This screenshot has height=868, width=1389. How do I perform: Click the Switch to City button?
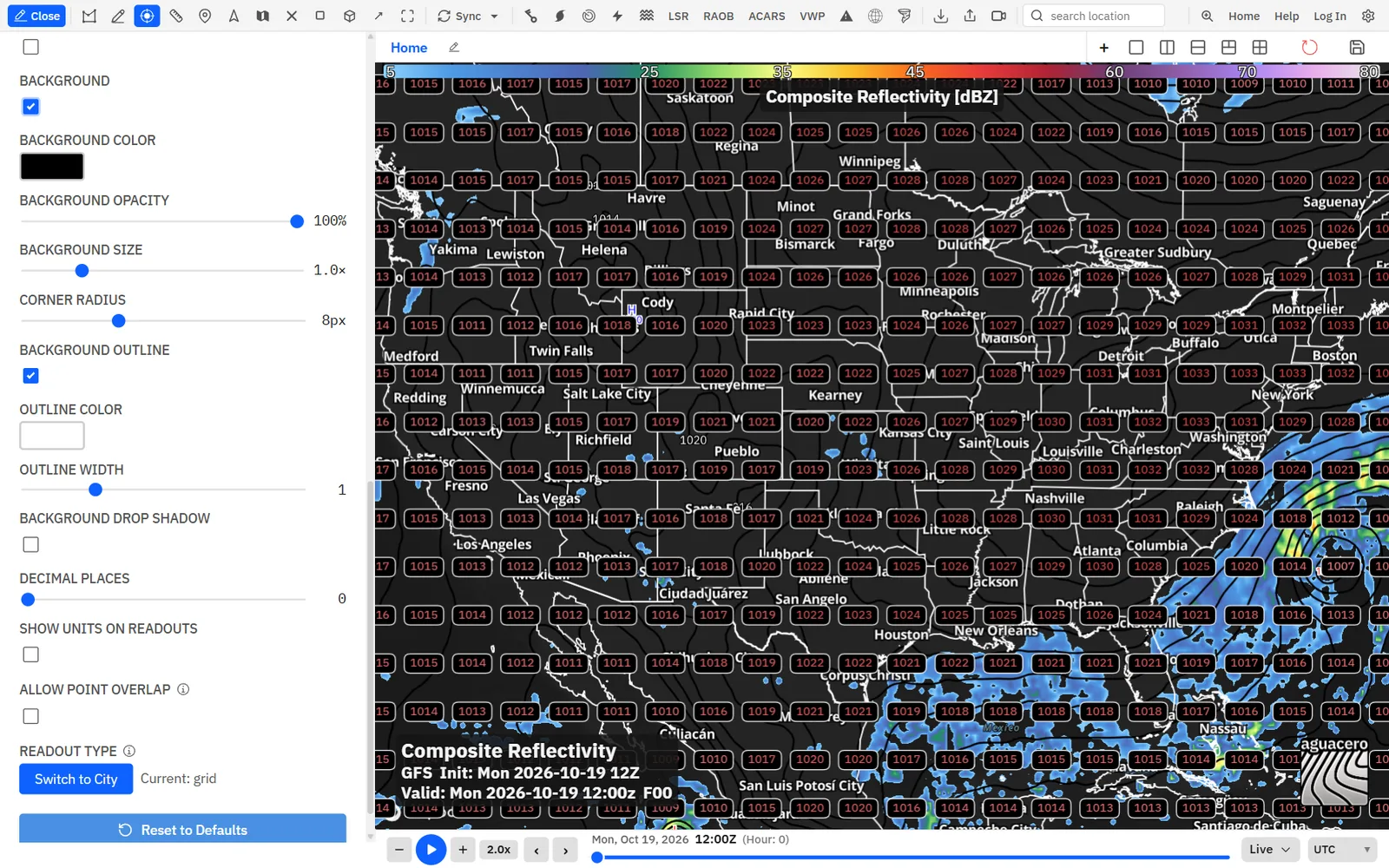76,779
